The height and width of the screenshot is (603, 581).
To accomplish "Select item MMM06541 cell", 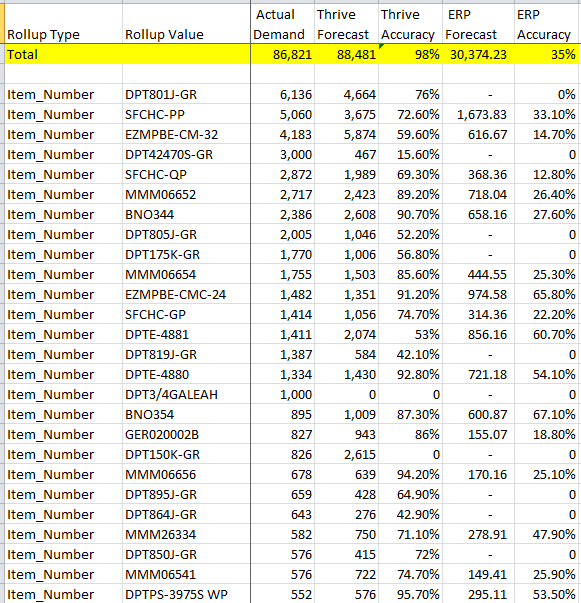I will [186, 574].
